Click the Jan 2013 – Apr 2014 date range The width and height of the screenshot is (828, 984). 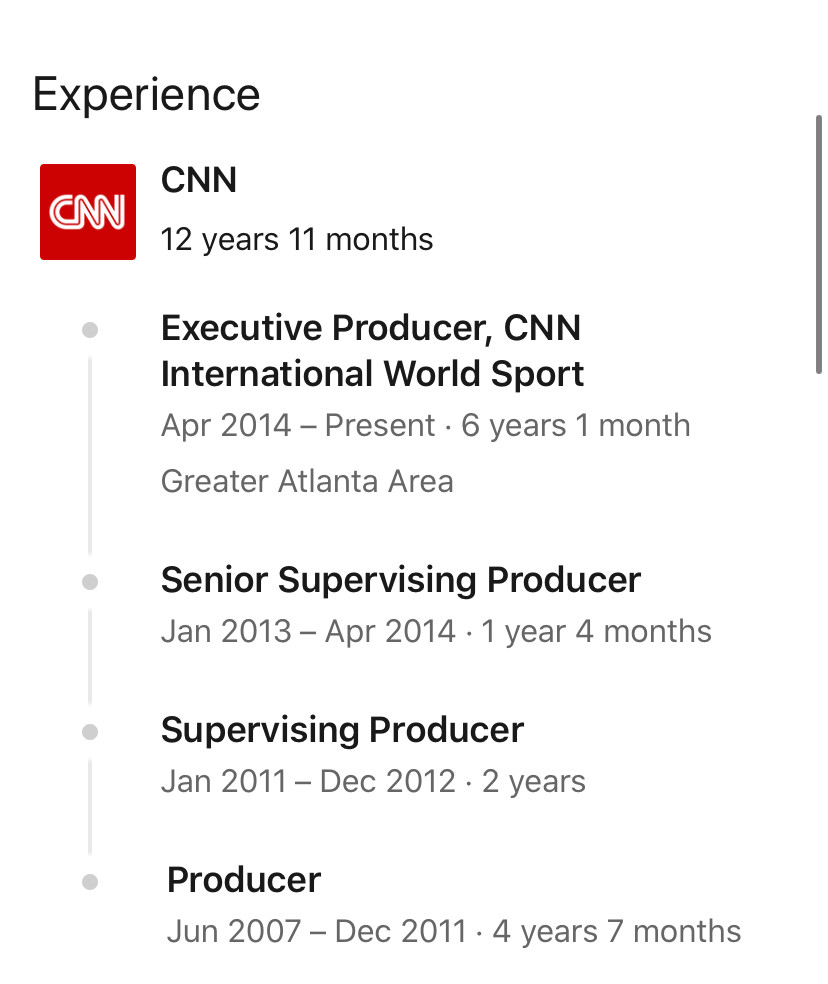tap(308, 631)
